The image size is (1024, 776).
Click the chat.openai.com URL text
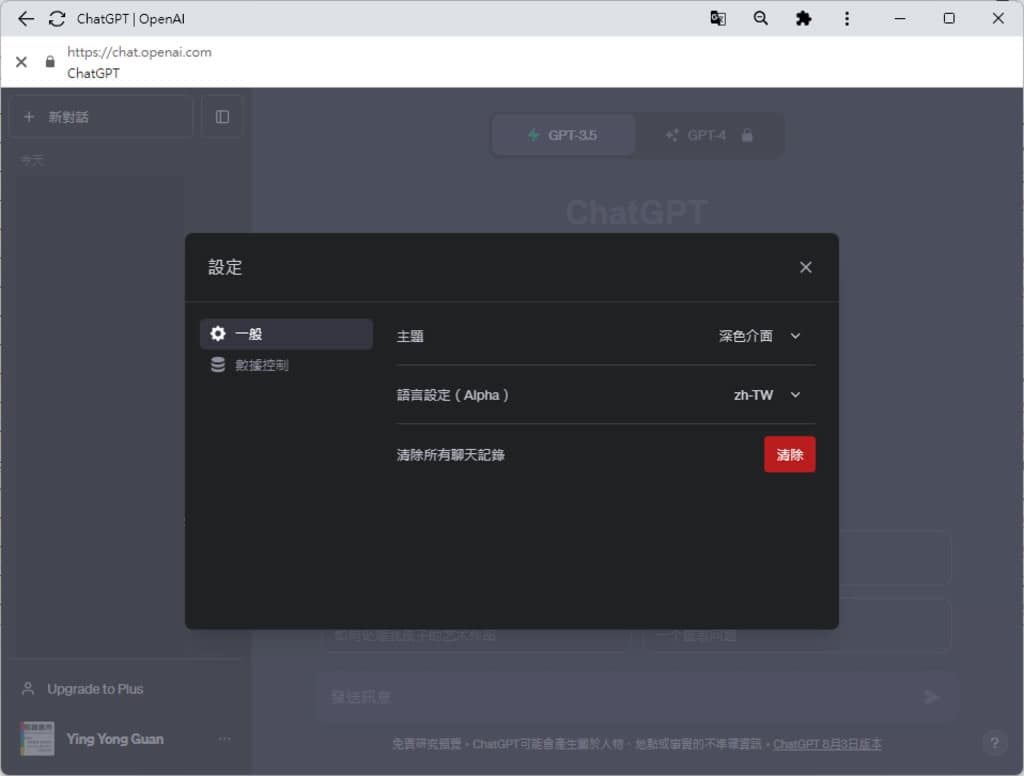pos(139,52)
